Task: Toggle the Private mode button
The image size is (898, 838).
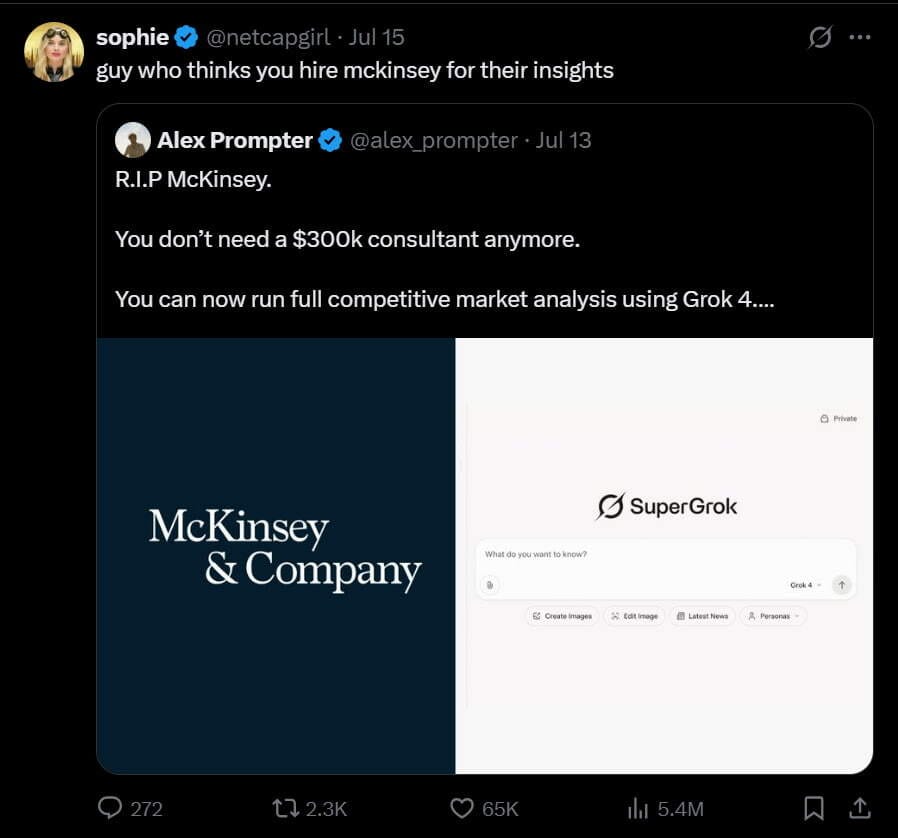Action: [x=838, y=419]
